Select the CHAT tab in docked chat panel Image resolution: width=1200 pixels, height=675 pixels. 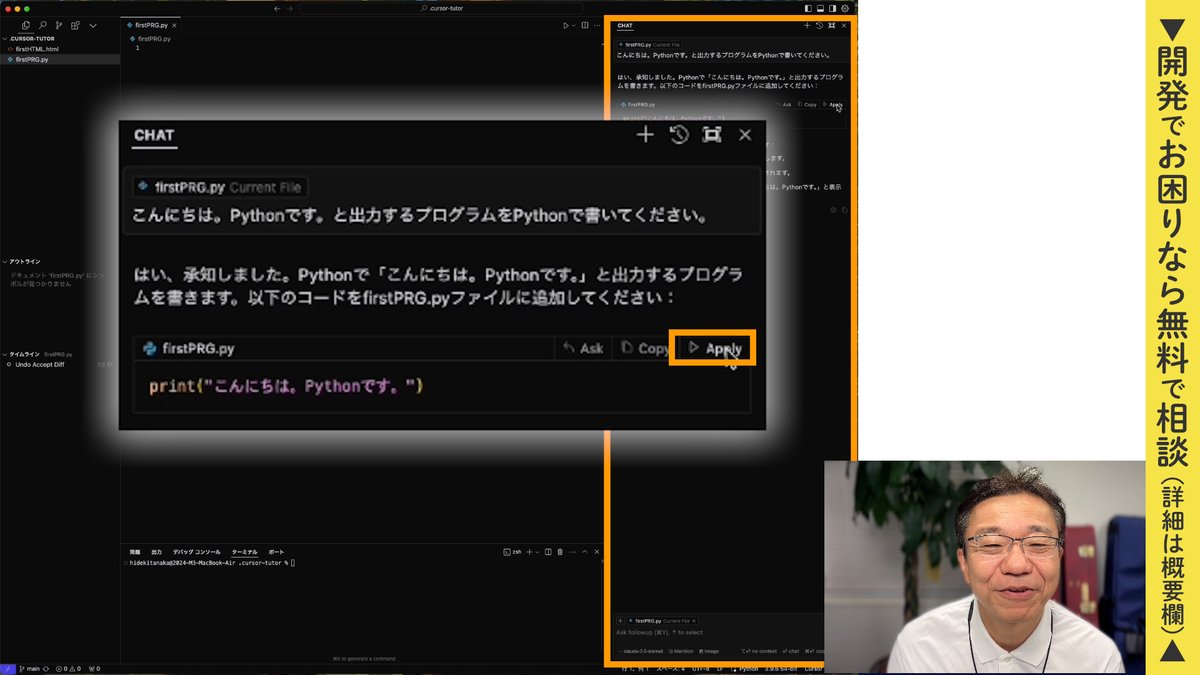[x=625, y=26]
